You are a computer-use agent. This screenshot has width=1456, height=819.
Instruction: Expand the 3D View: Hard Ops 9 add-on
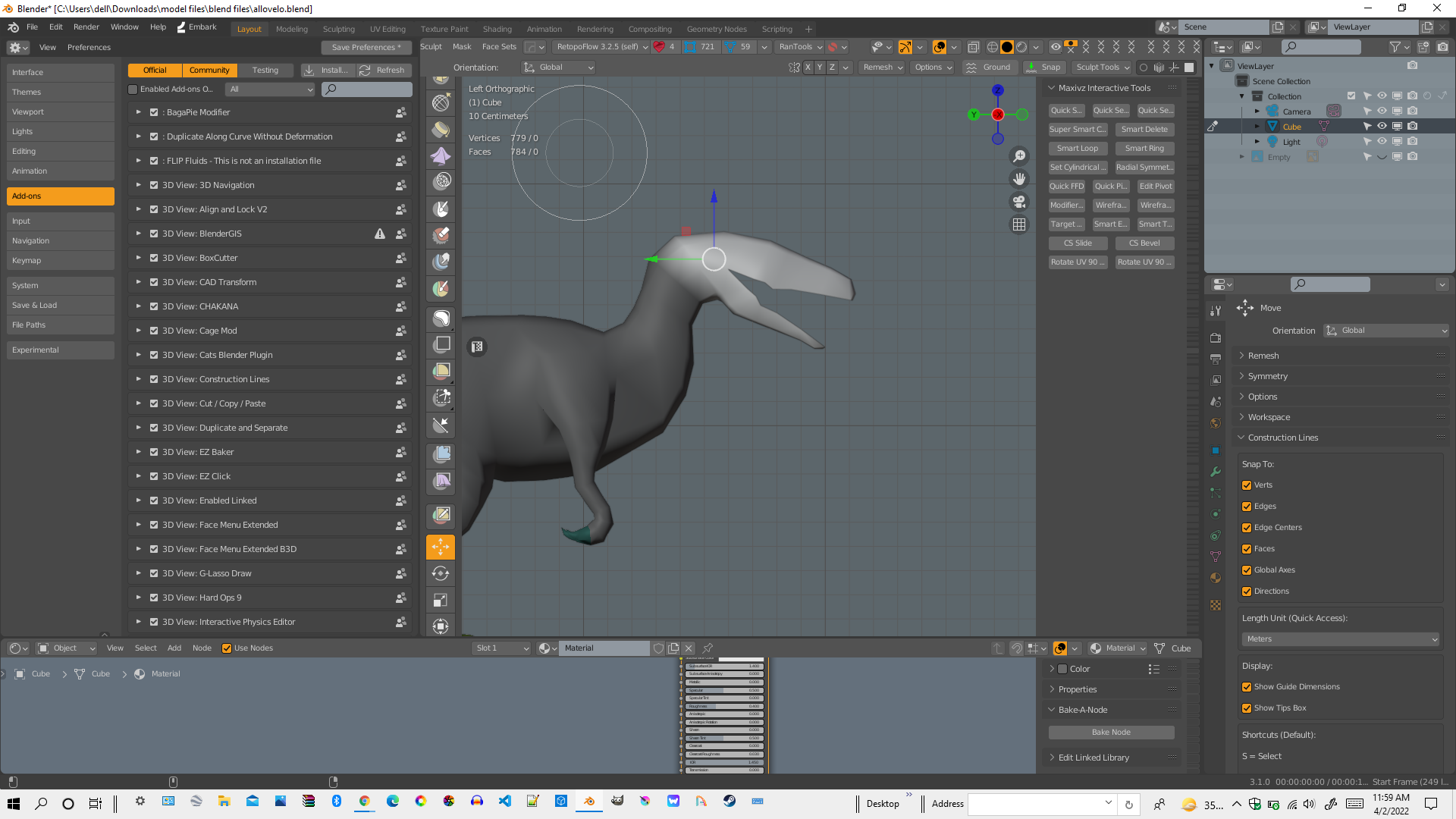click(138, 598)
